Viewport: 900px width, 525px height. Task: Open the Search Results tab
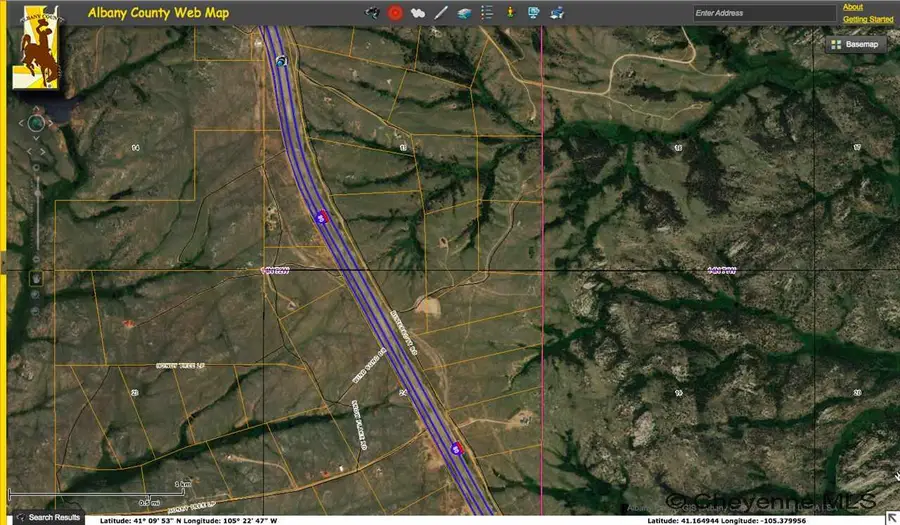click(48, 517)
